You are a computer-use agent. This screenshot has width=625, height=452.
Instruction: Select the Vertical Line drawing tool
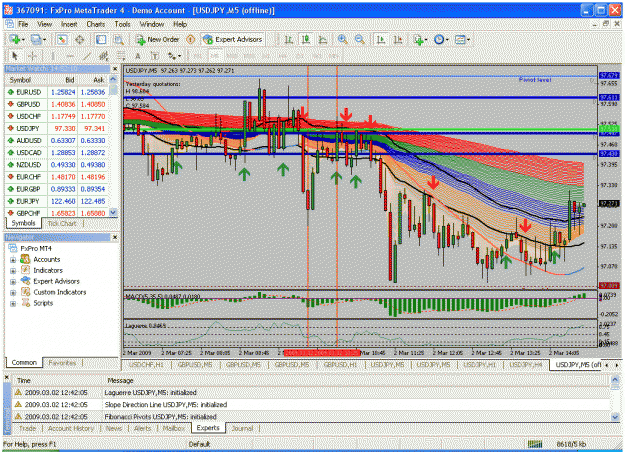[53, 56]
